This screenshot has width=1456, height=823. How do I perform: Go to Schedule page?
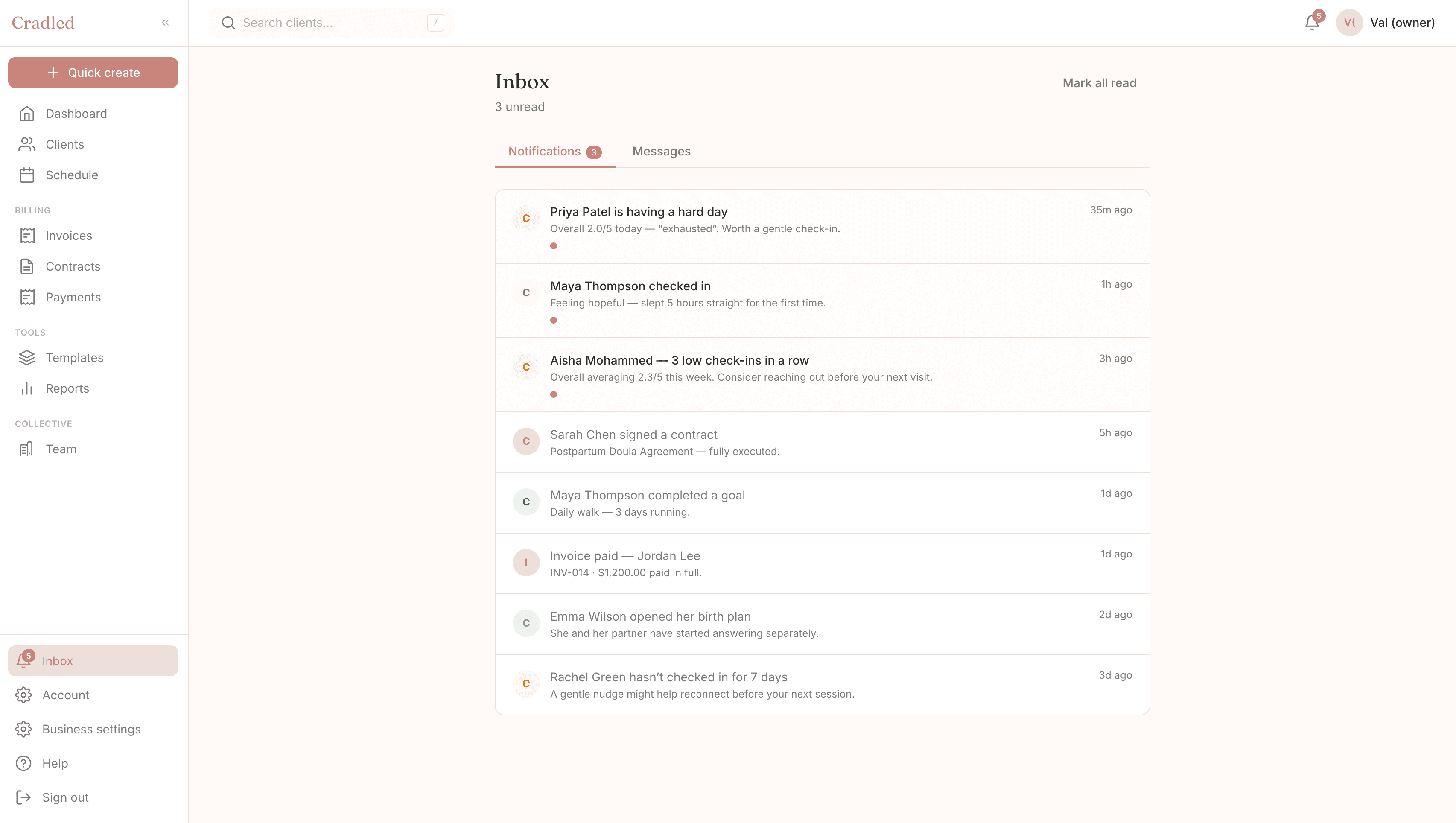pyautogui.click(x=93, y=175)
